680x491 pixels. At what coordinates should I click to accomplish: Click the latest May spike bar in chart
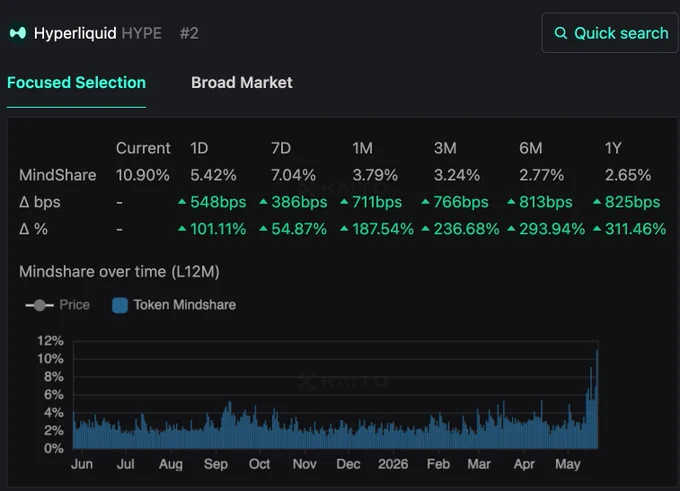pyautogui.click(x=597, y=399)
